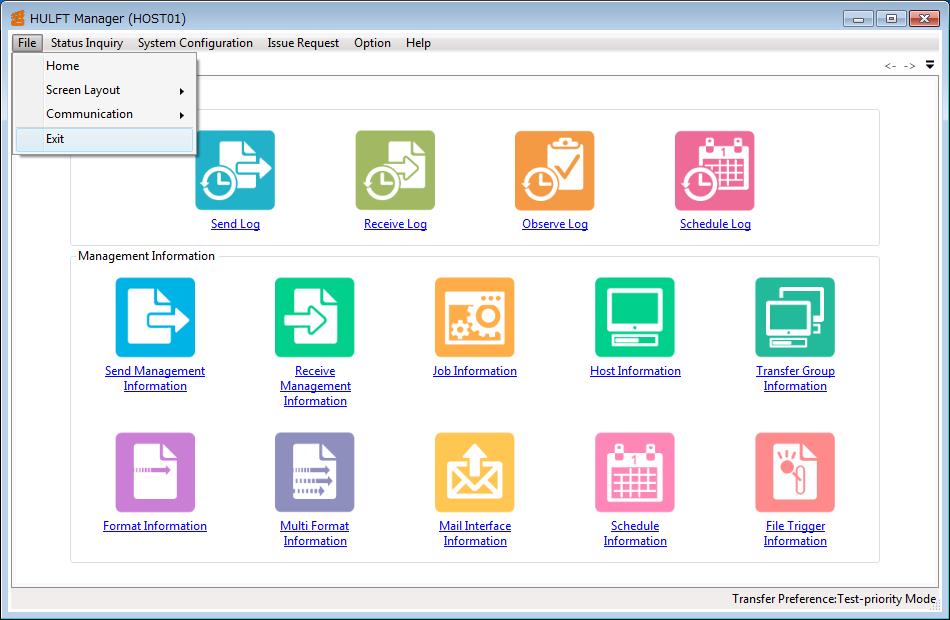Click the Send Management Information icon

pos(155,317)
